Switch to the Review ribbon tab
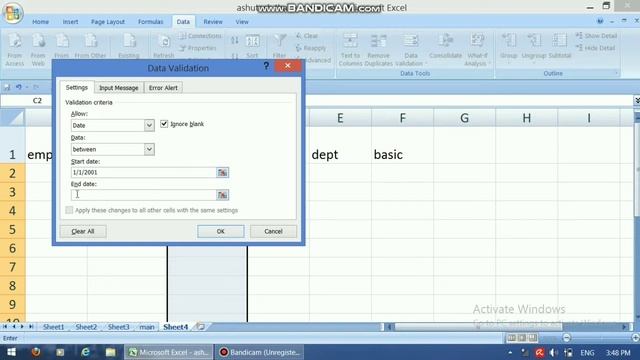The height and width of the screenshot is (360, 640). pyautogui.click(x=213, y=22)
